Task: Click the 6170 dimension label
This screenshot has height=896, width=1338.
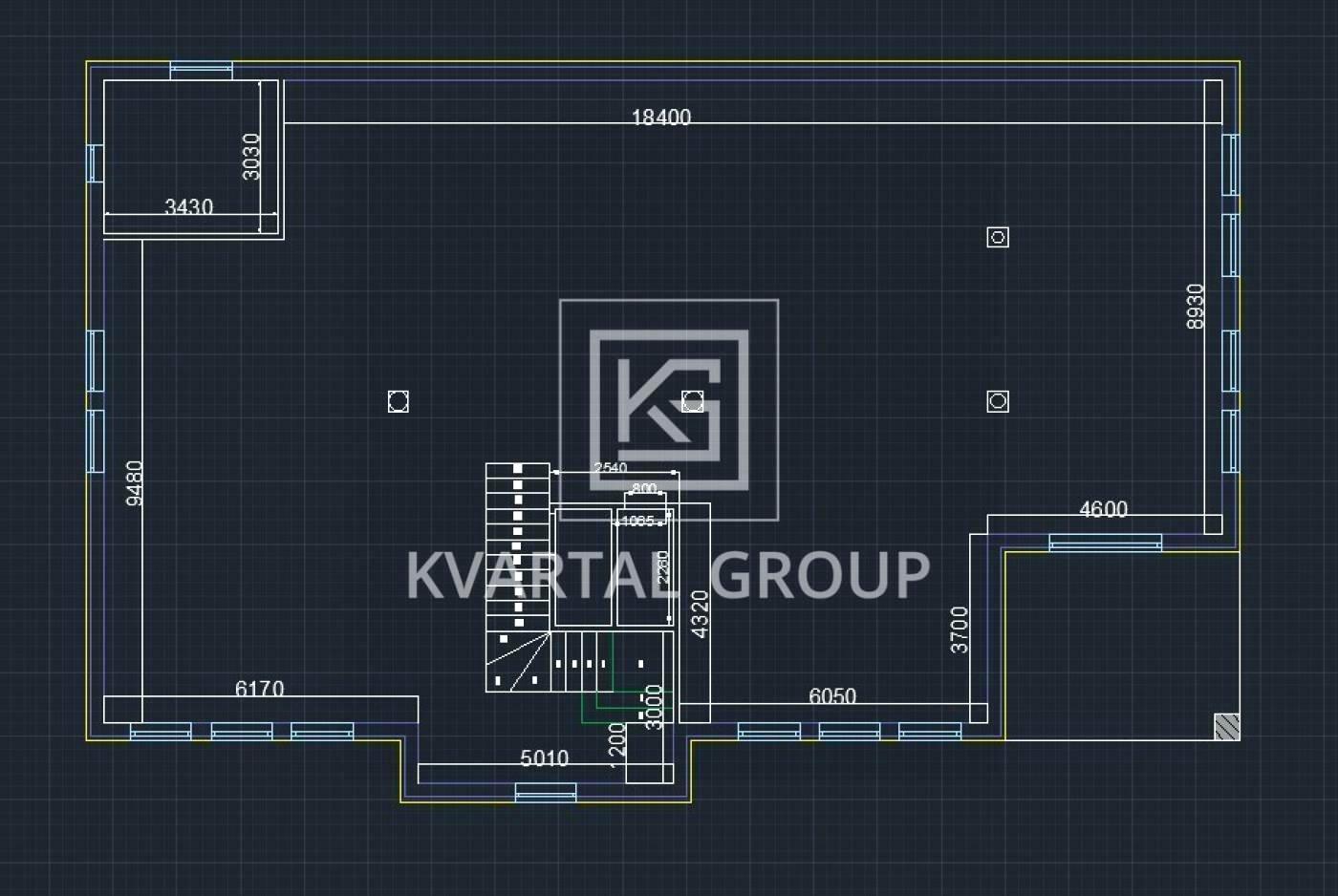Action: pyautogui.click(x=259, y=689)
